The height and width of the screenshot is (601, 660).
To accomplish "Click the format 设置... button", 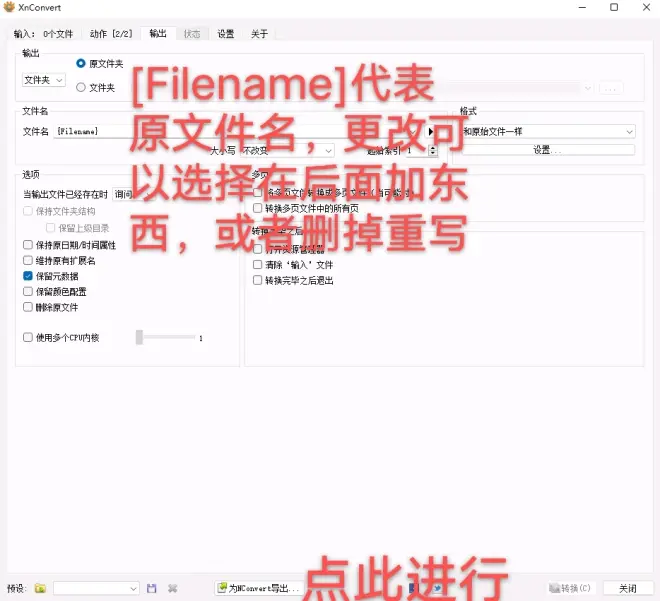I will pos(547,150).
